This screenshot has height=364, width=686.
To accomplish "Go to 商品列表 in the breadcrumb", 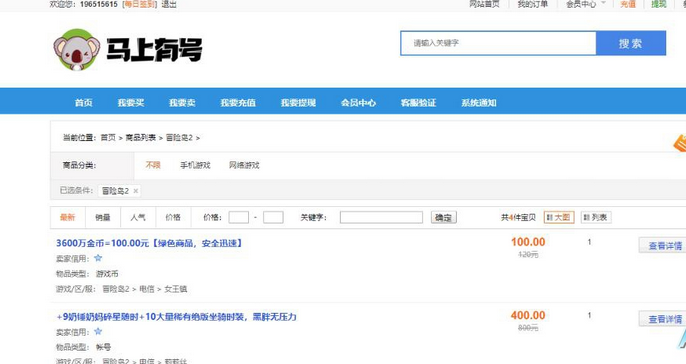I will point(140,137).
